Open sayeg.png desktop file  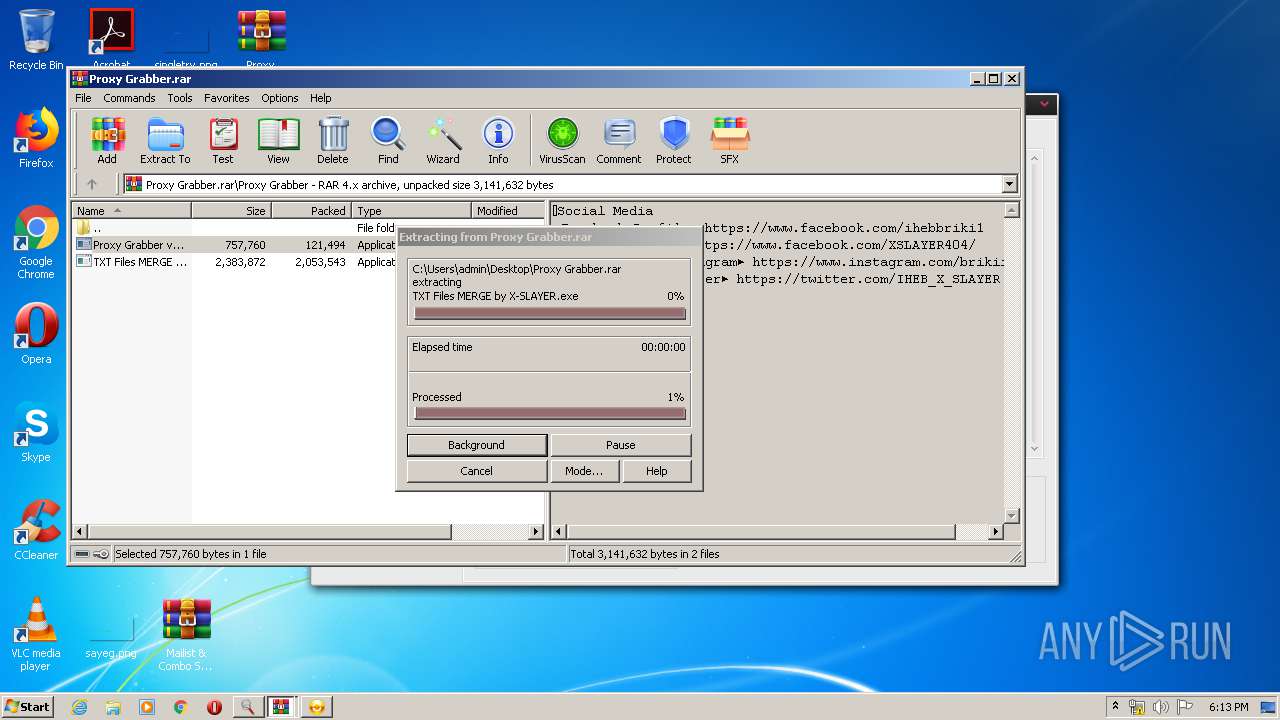(111, 638)
